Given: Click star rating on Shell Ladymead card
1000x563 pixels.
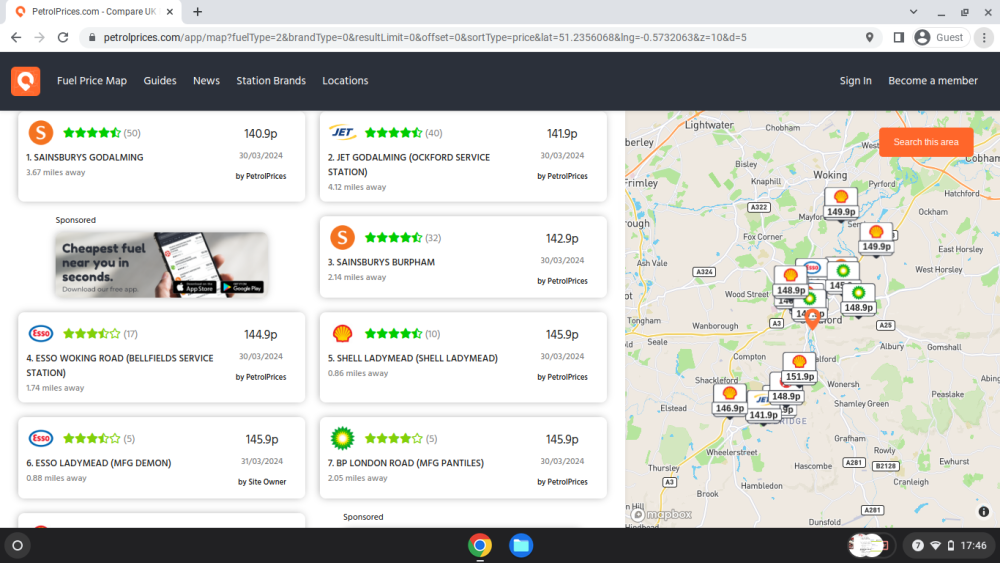Looking at the screenshot, I should (393, 333).
